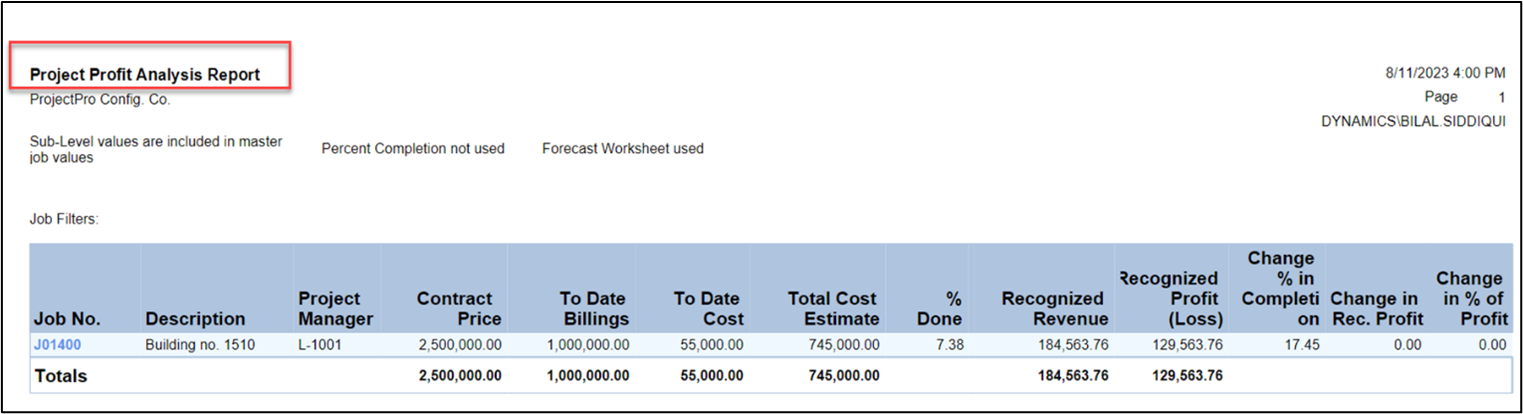Select the Project Manager column header

[x=335, y=309]
